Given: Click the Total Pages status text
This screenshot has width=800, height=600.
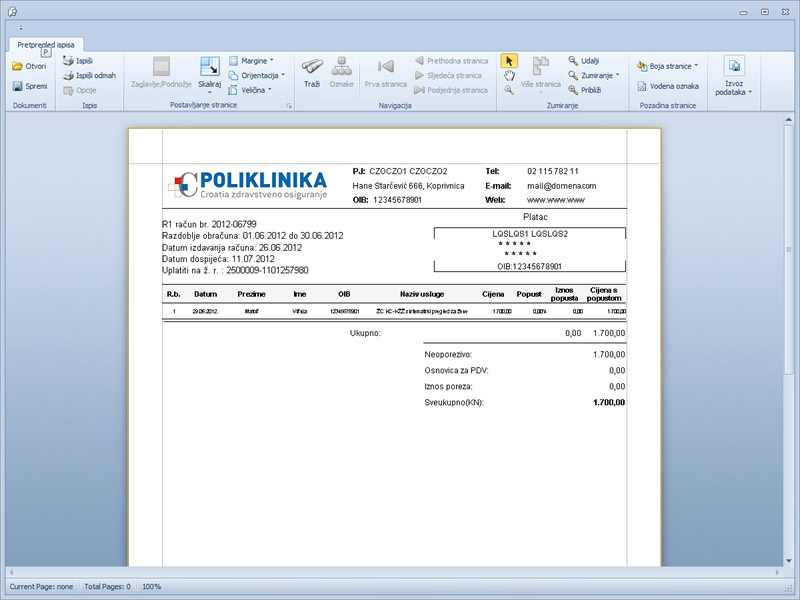Looking at the screenshot, I should (107, 587).
